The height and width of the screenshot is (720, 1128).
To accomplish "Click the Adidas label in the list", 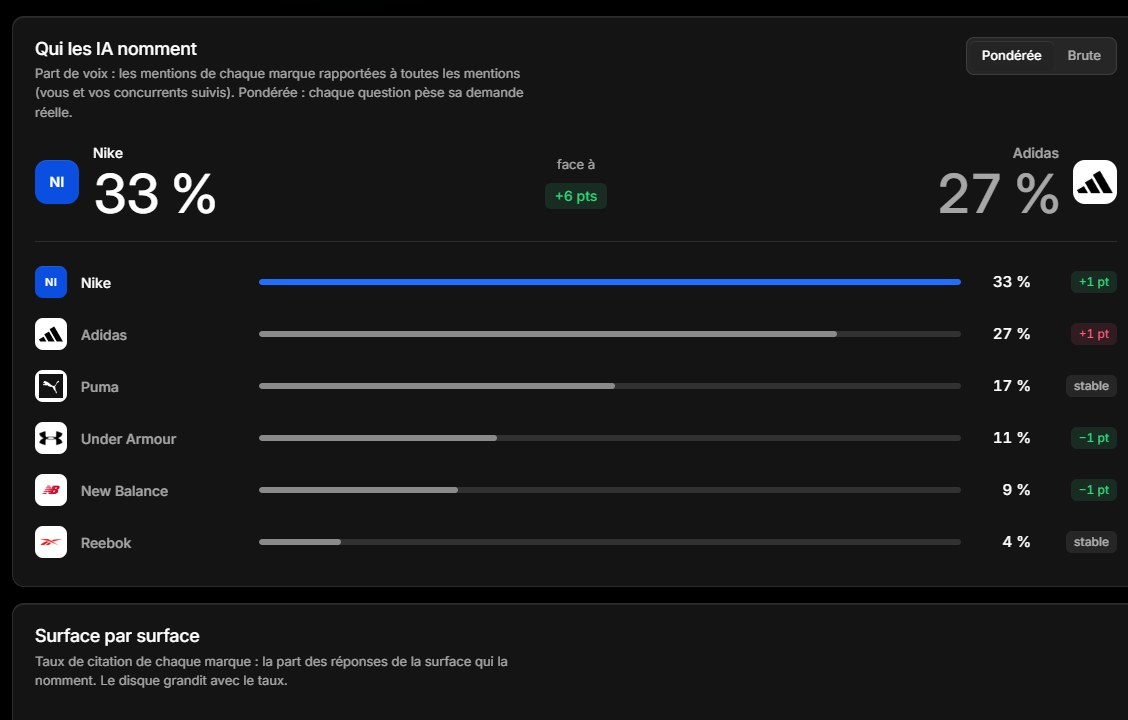I will (104, 334).
